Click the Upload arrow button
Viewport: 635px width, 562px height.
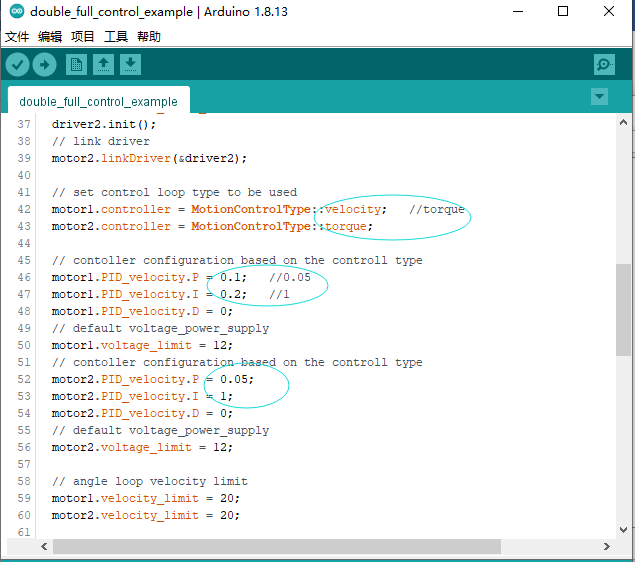pos(45,64)
